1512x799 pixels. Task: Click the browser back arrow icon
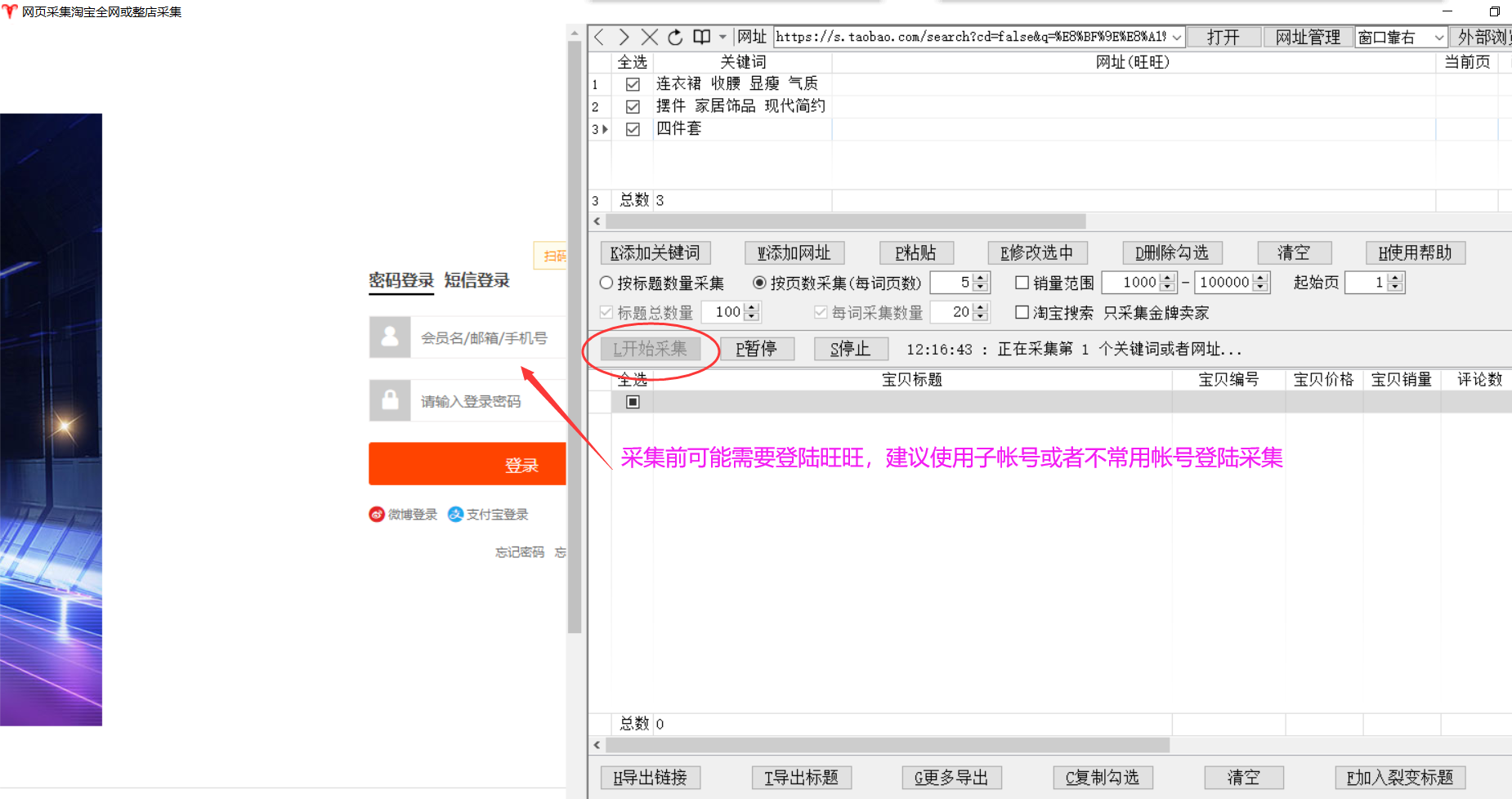[x=600, y=37]
